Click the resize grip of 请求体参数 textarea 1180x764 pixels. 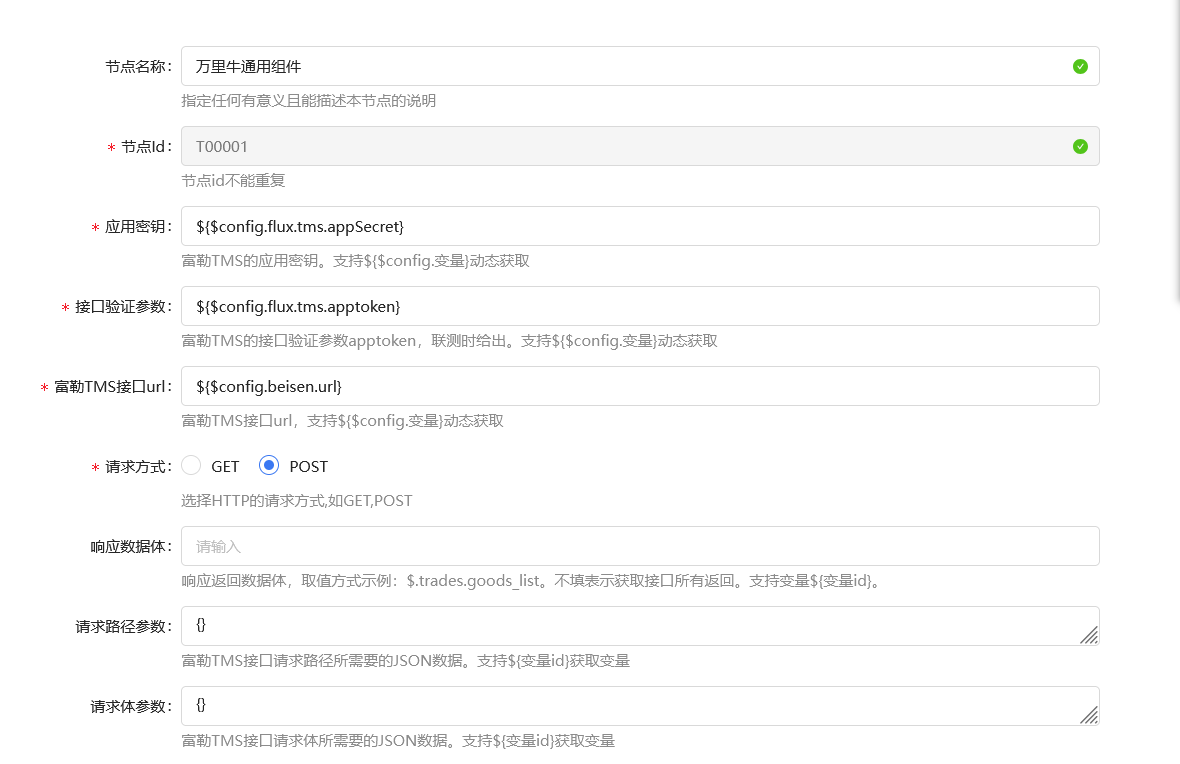click(x=1090, y=715)
